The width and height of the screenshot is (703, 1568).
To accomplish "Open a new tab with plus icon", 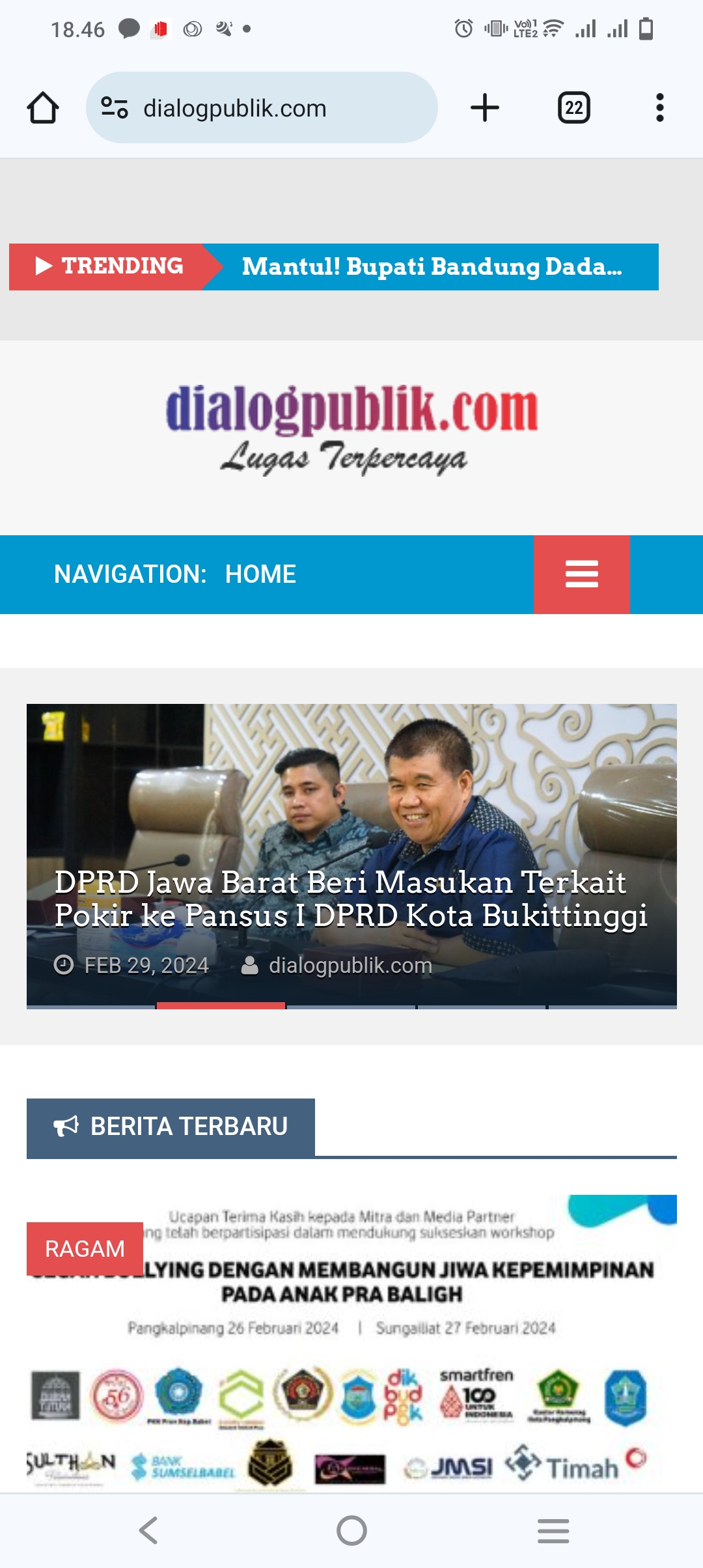I will coord(485,107).
